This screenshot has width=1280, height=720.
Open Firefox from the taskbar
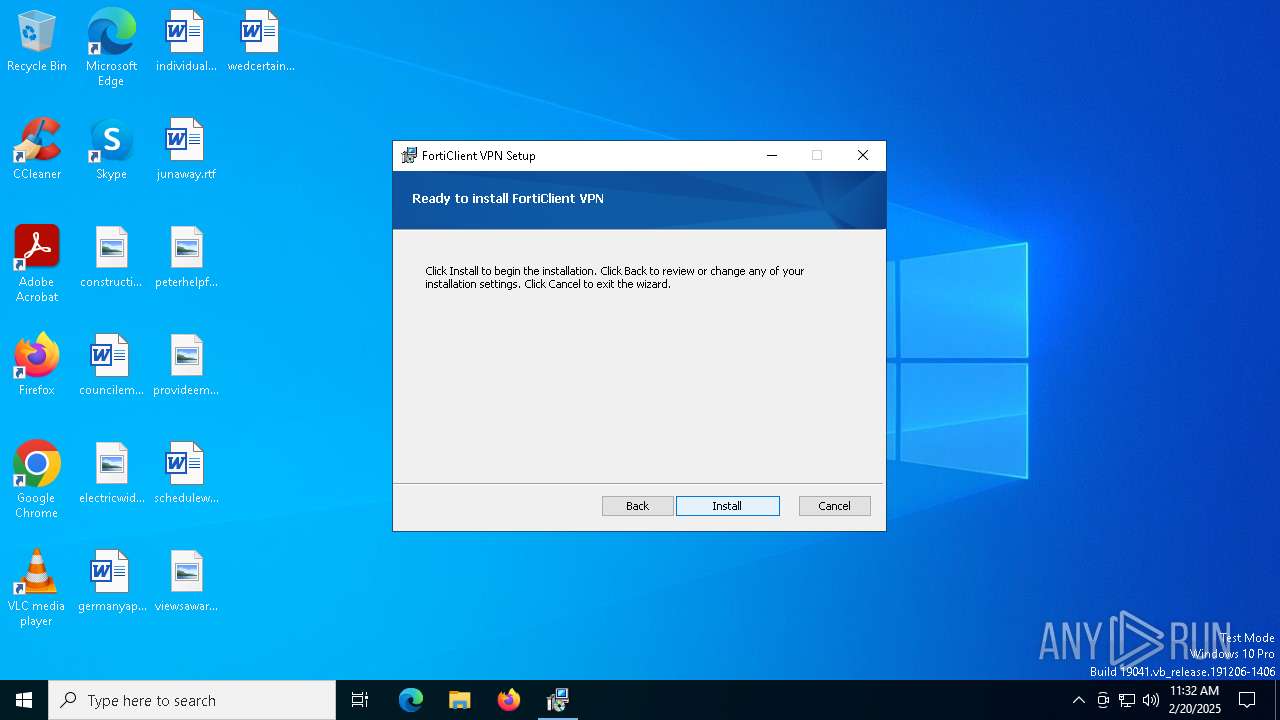pyautogui.click(x=508, y=700)
